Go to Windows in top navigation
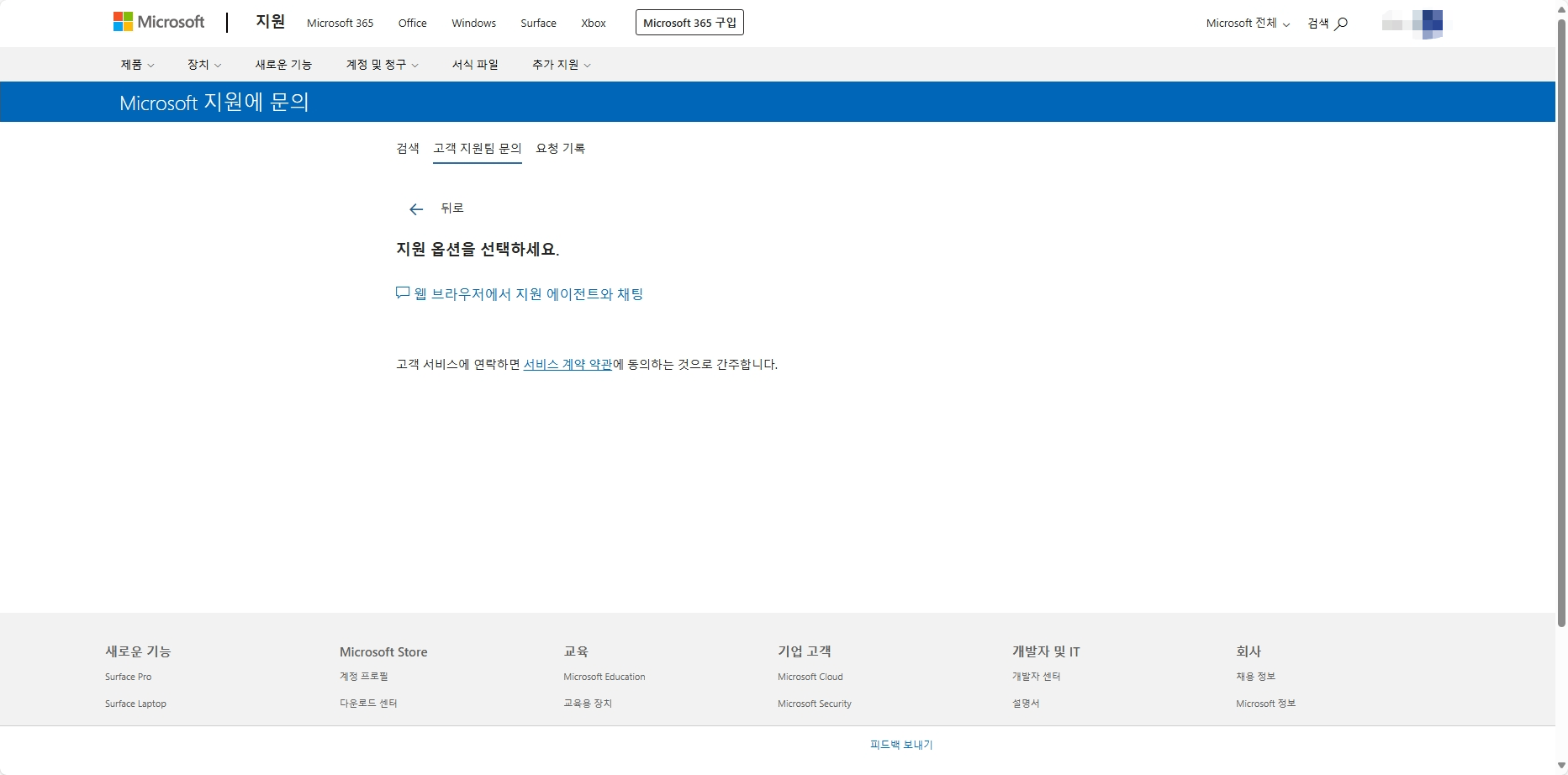1568x775 pixels. coord(473,24)
